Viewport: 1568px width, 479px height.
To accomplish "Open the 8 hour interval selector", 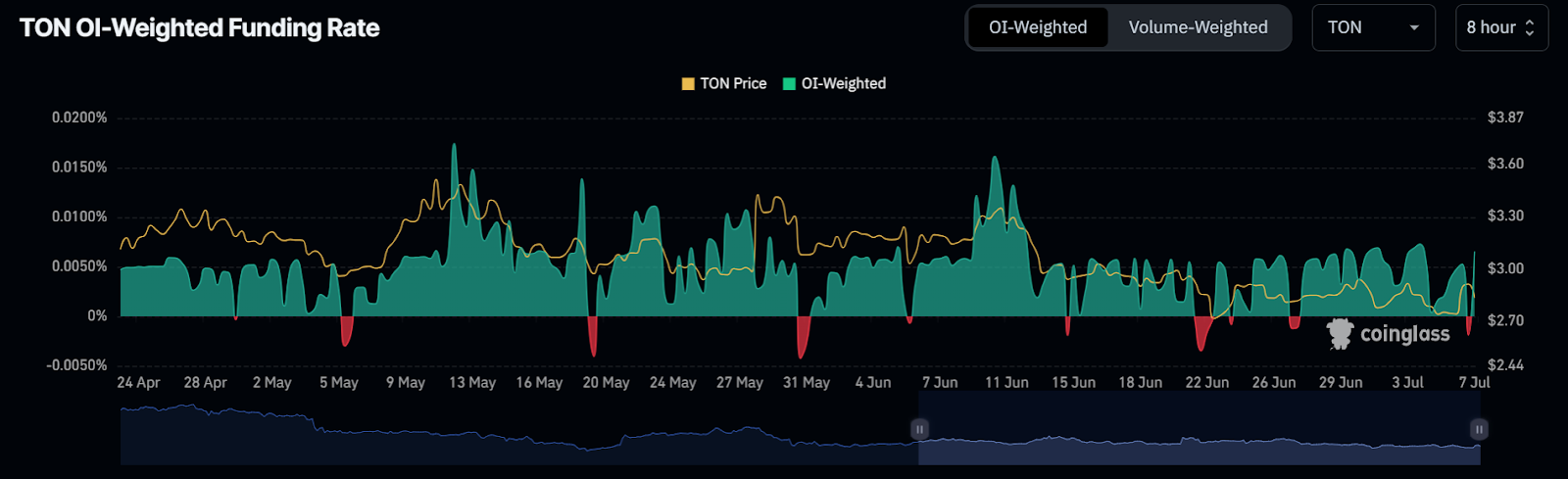I will 1501,27.
